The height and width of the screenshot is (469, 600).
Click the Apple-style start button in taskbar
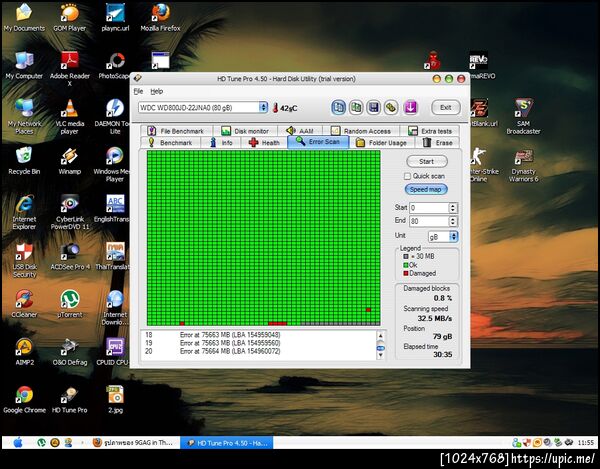(x=18, y=443)
